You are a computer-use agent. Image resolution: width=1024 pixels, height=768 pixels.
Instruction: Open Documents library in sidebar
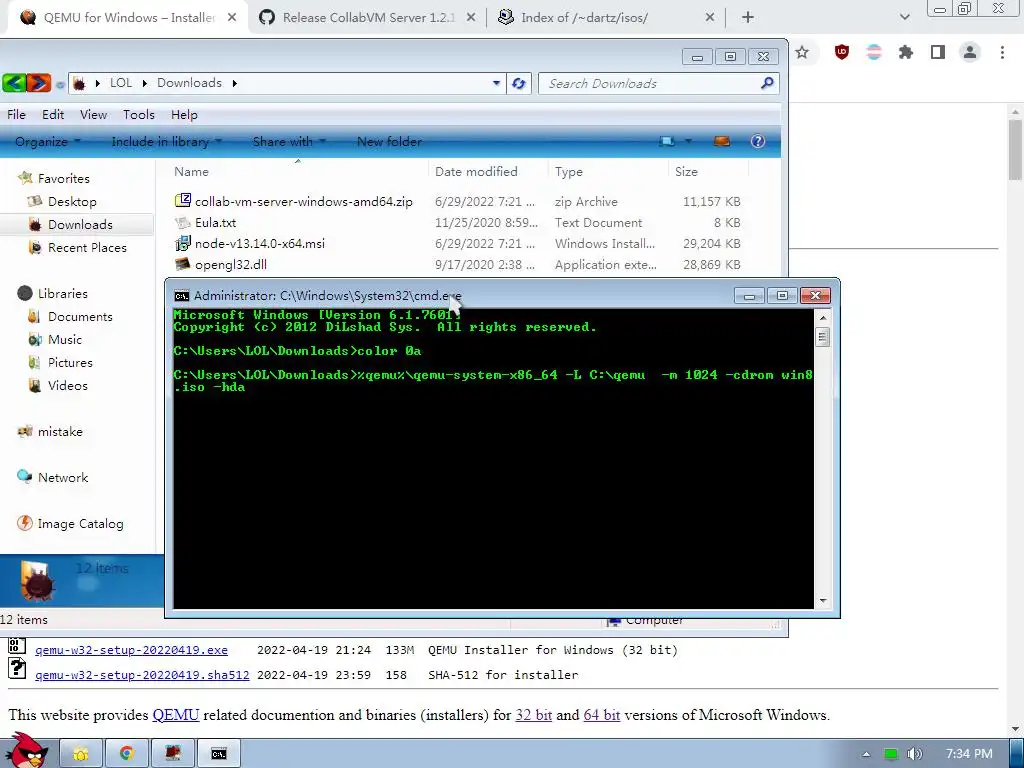(x=80, y=317)
